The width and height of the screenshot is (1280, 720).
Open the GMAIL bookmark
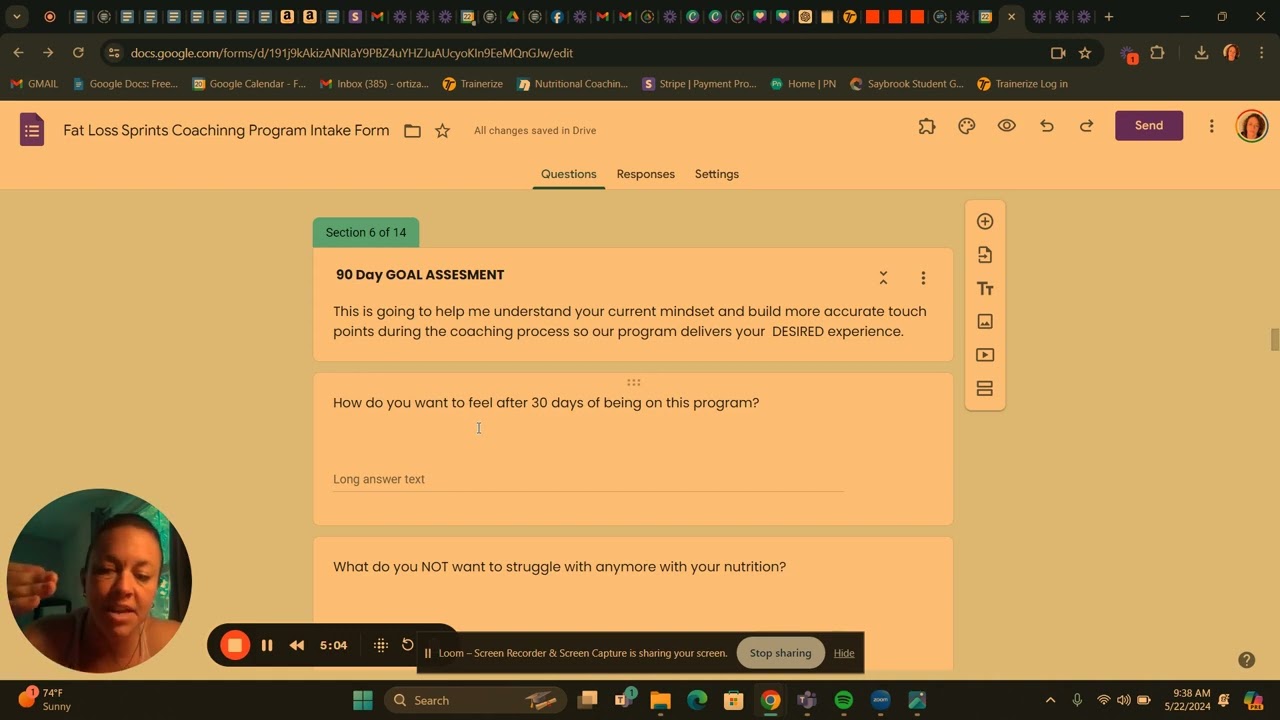pos(34,84)
